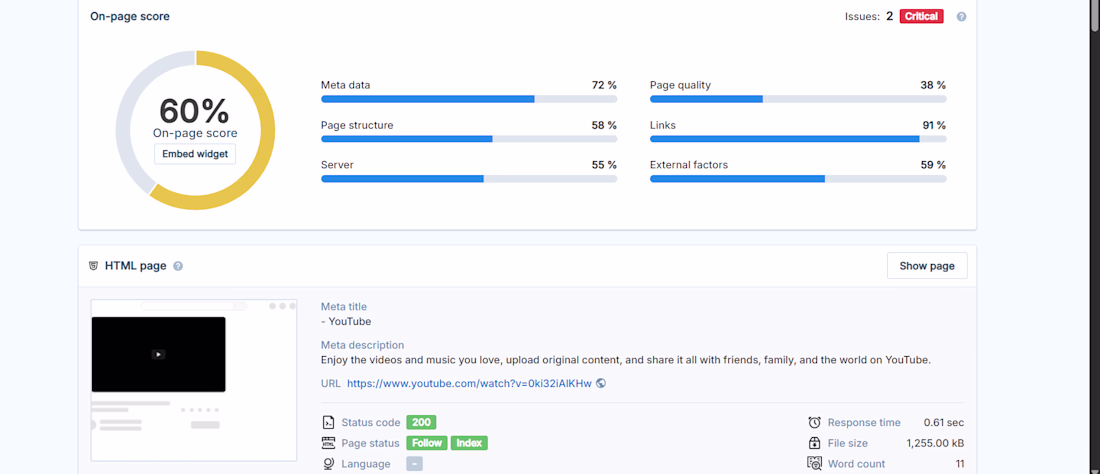Image resolution: width=1100 pixels, height=474 pixels.
Task: Click the 60% on-page score donut chart
Action: tap(195, 130)
